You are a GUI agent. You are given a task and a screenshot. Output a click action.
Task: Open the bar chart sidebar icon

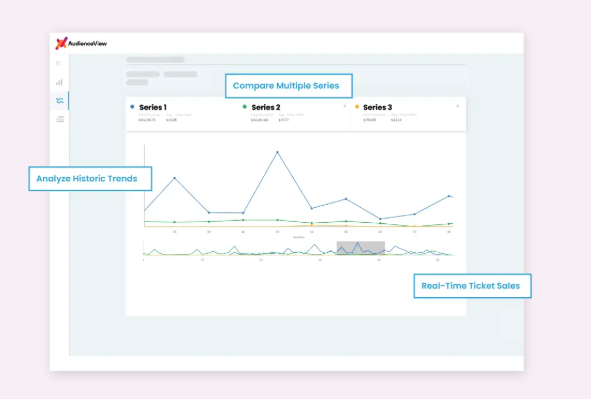[x=59, y=82]
